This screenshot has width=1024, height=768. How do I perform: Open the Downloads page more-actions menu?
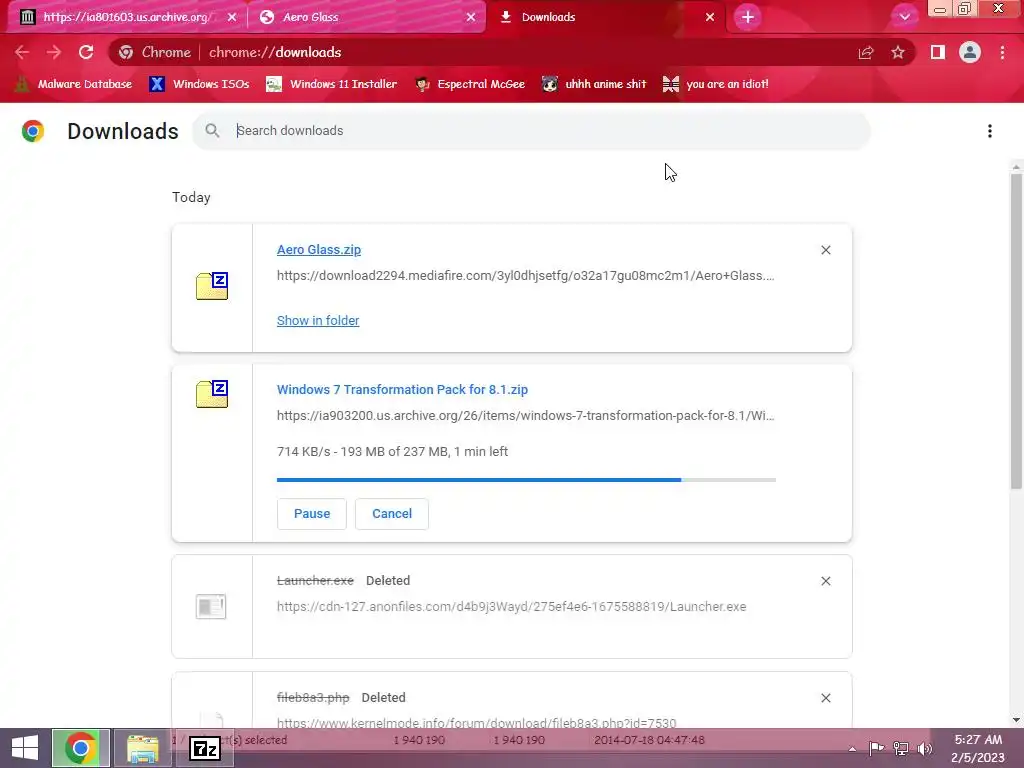[990, 131]
